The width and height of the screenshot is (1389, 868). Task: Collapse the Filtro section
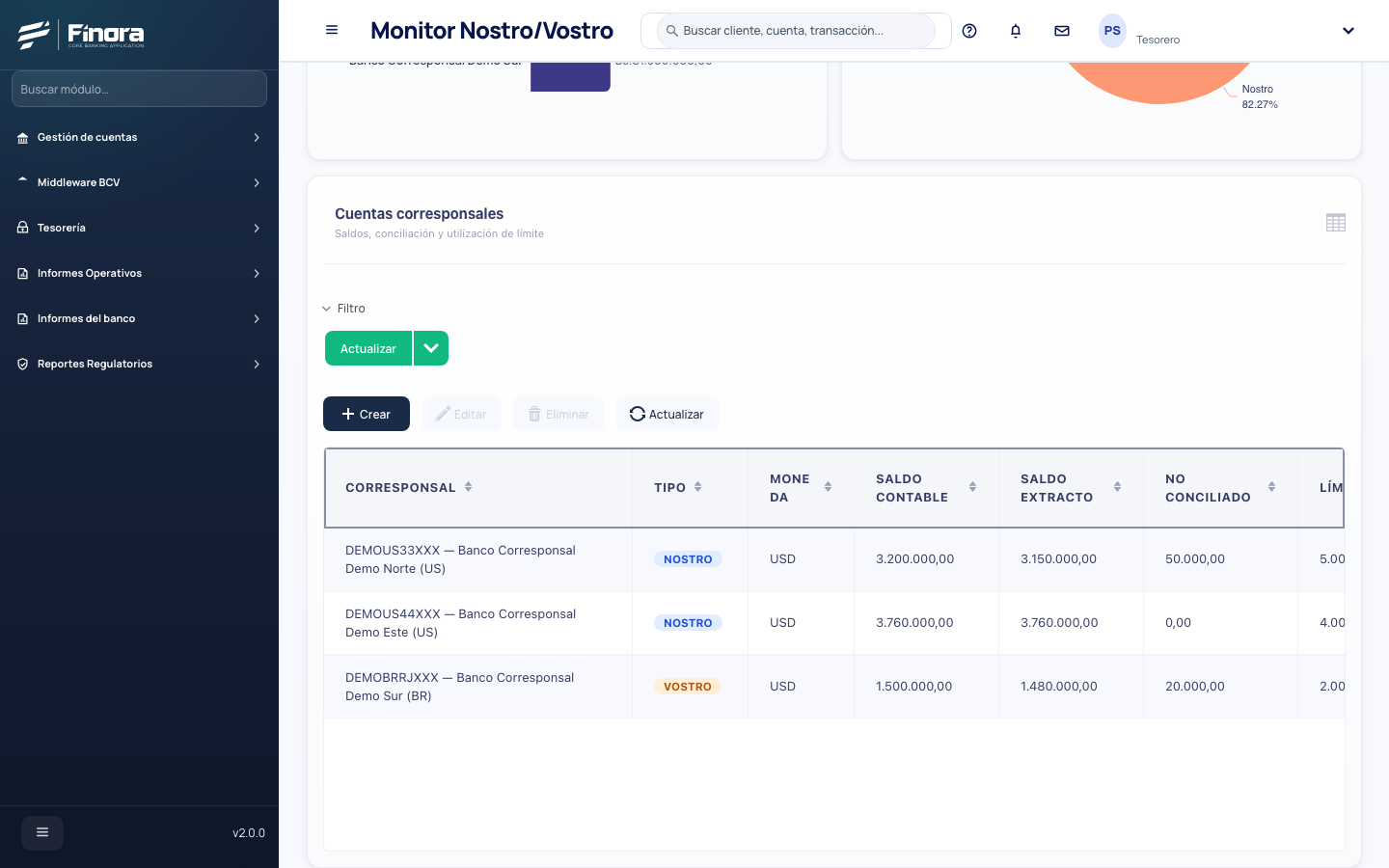click(x=343, y=309)
